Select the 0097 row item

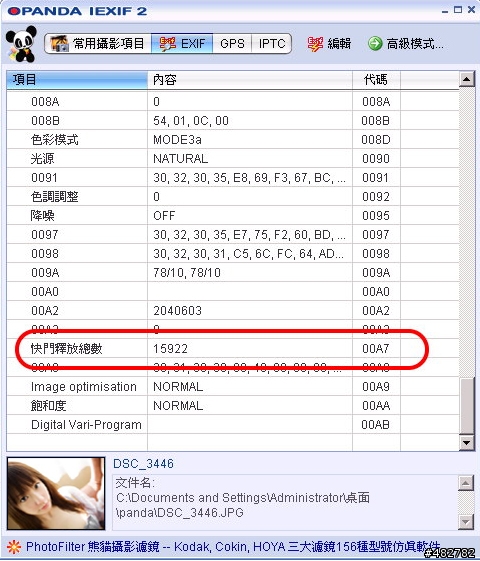pyautogui.click(x=44, y=235)
